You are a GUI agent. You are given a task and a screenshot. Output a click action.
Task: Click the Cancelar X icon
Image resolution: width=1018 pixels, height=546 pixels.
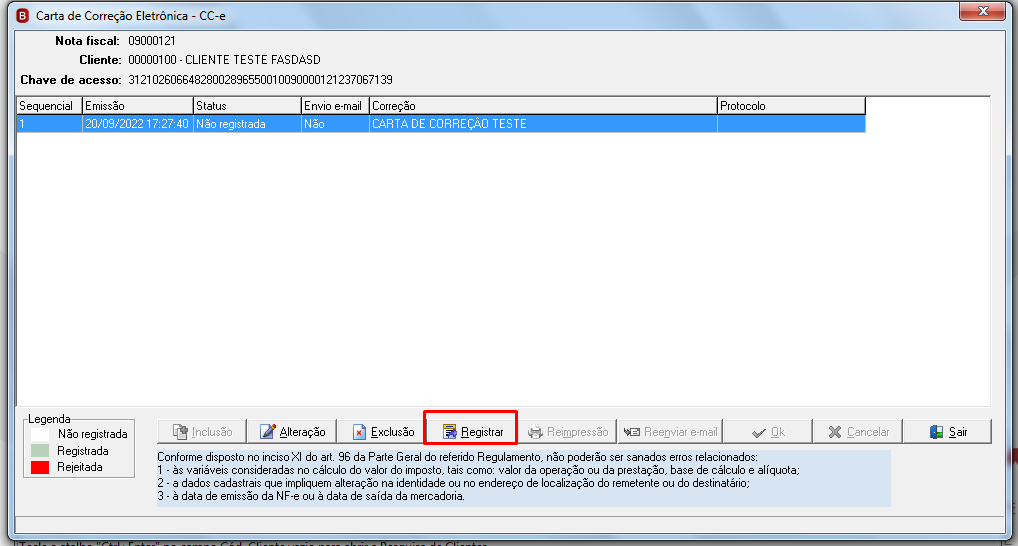835,432
